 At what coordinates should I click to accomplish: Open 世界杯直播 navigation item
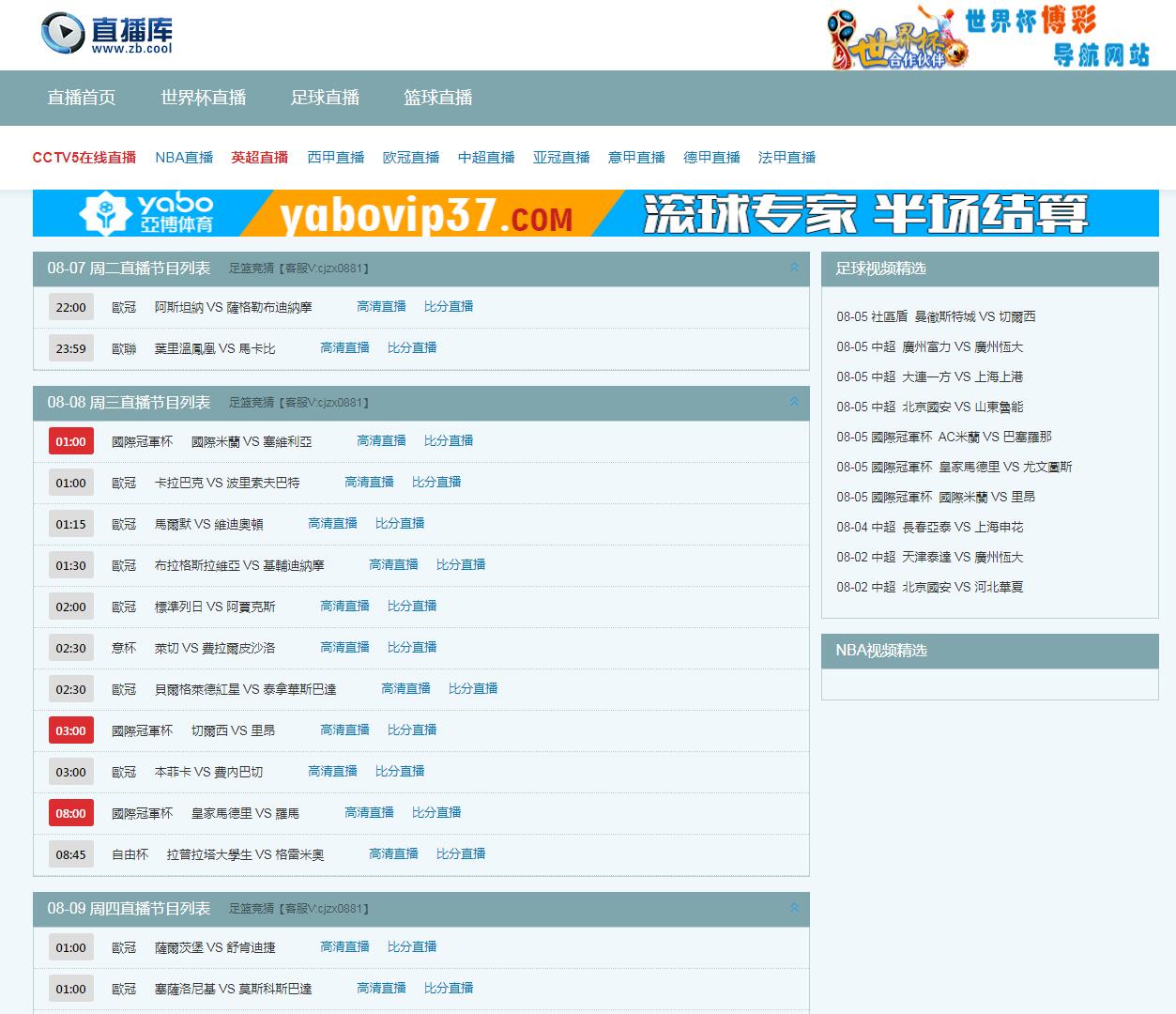[204, 98]
